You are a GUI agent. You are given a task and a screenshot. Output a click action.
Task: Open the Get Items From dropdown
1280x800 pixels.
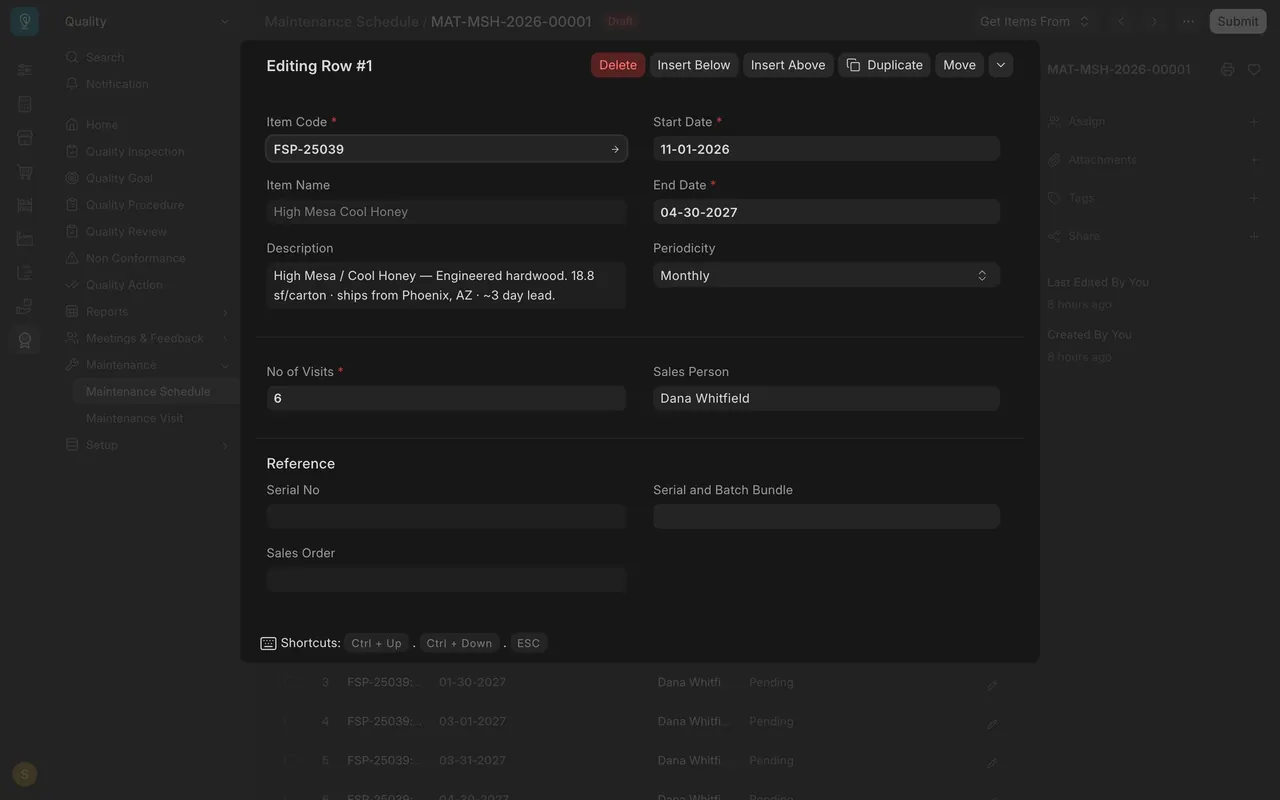point(1034,21)
